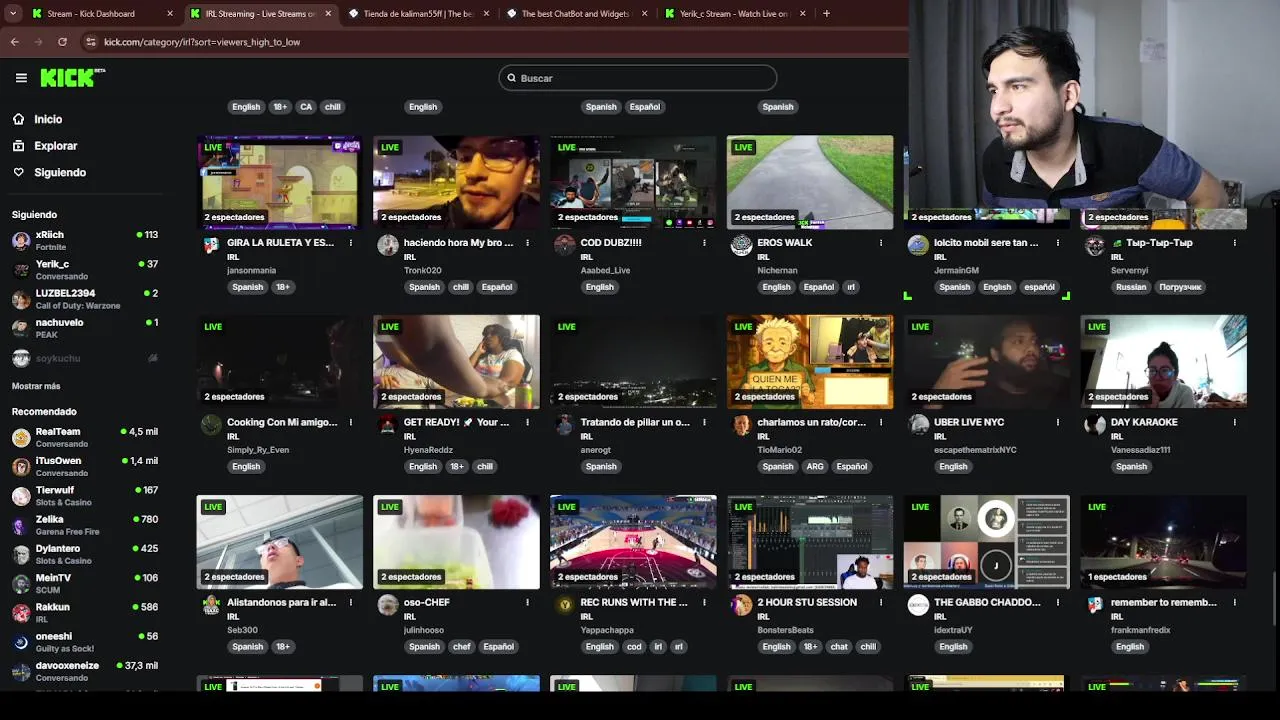Open the three-dot menu for 2 HOUR STU SESSION
The width and height of the screenshot is (1280, 720).
click(881, 603)
